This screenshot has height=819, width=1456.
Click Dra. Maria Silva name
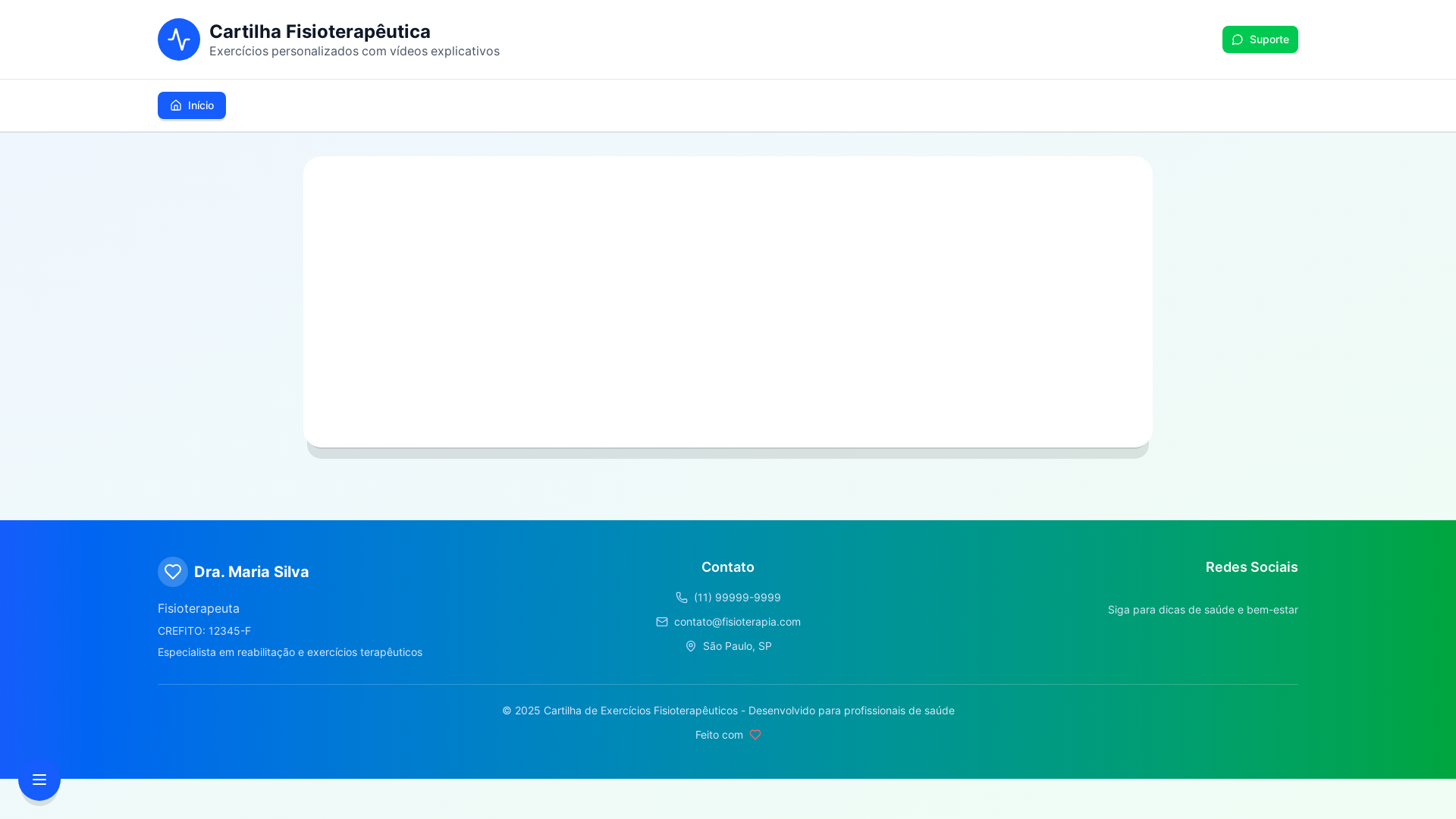pos(252,572)
